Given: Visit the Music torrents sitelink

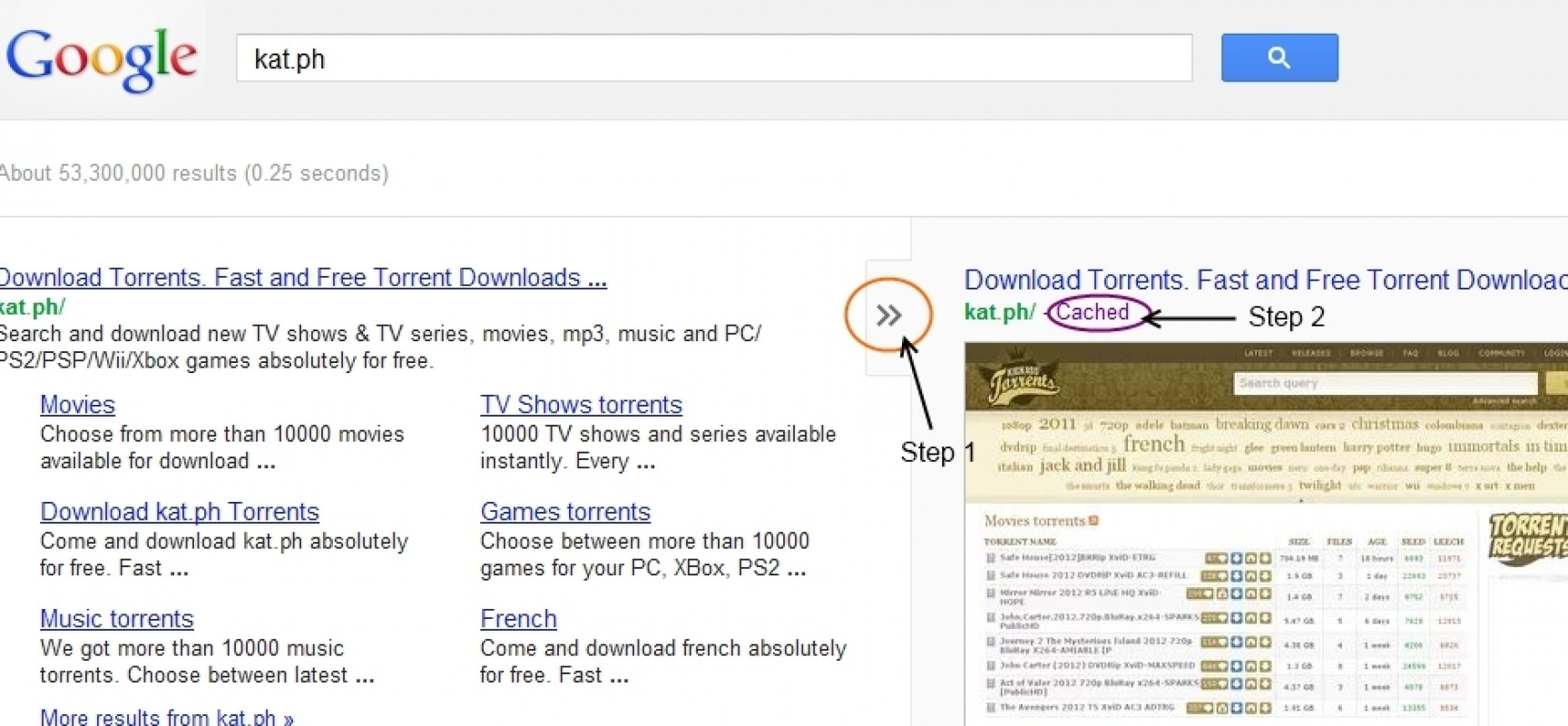Looking at the screenshot, I should pyautogui.click(x=117, y=619).
